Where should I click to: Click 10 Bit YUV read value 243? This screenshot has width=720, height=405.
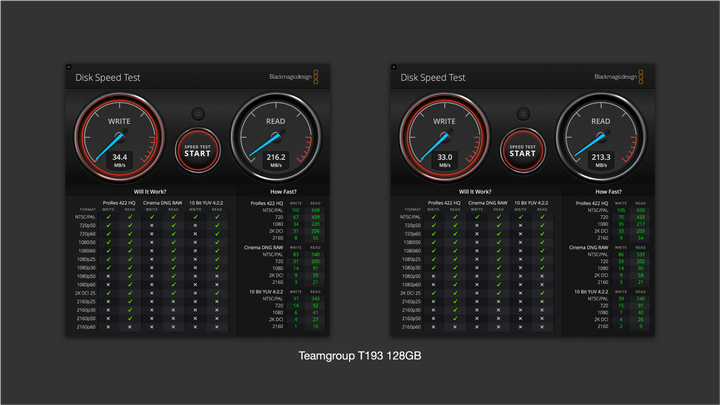315,298
